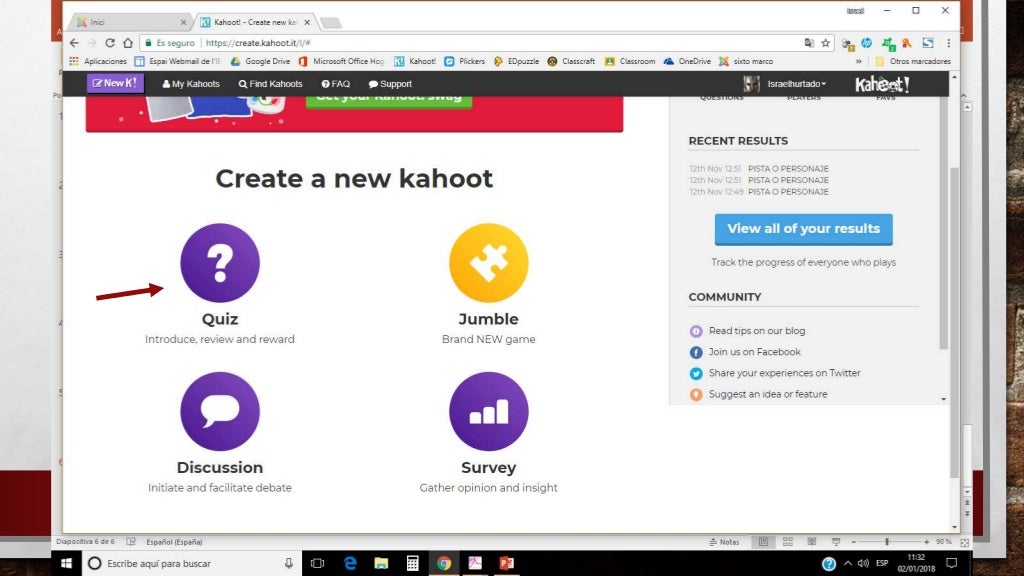
Task: Open My Kahoots in the navigation bar
Action: (191, 84)
